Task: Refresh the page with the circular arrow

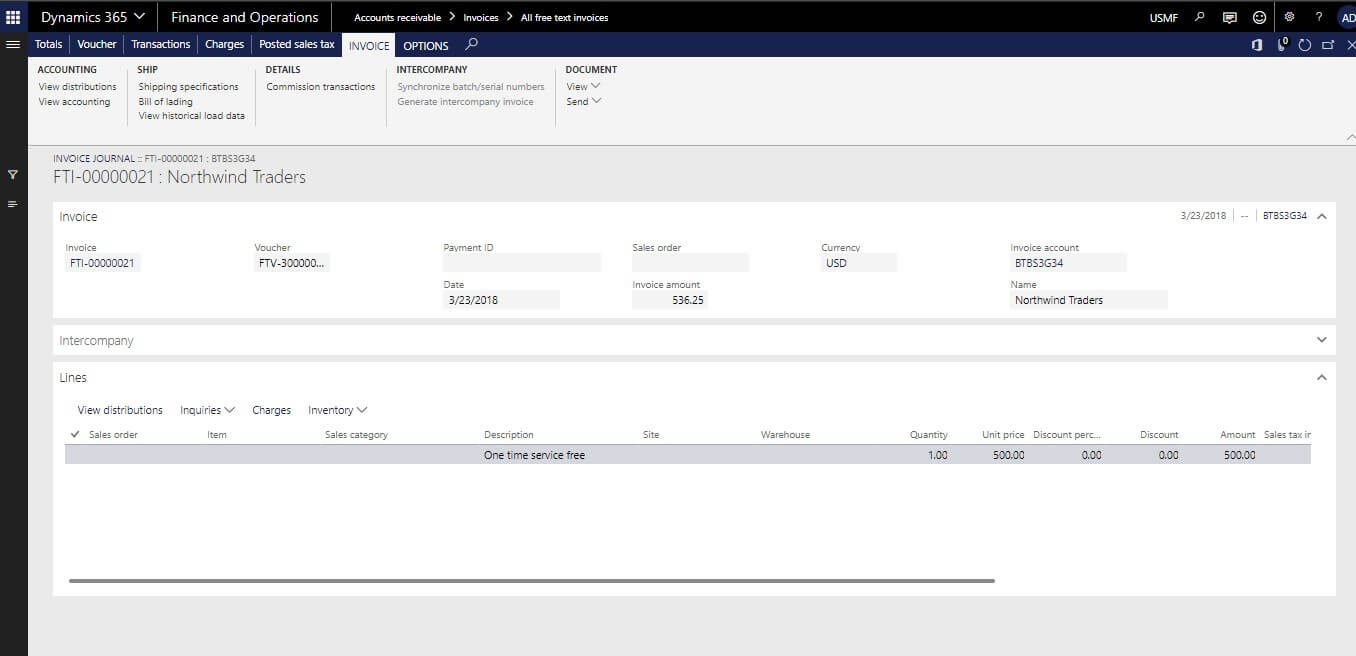Action: pyautogui.click(x=1305, y=45)
